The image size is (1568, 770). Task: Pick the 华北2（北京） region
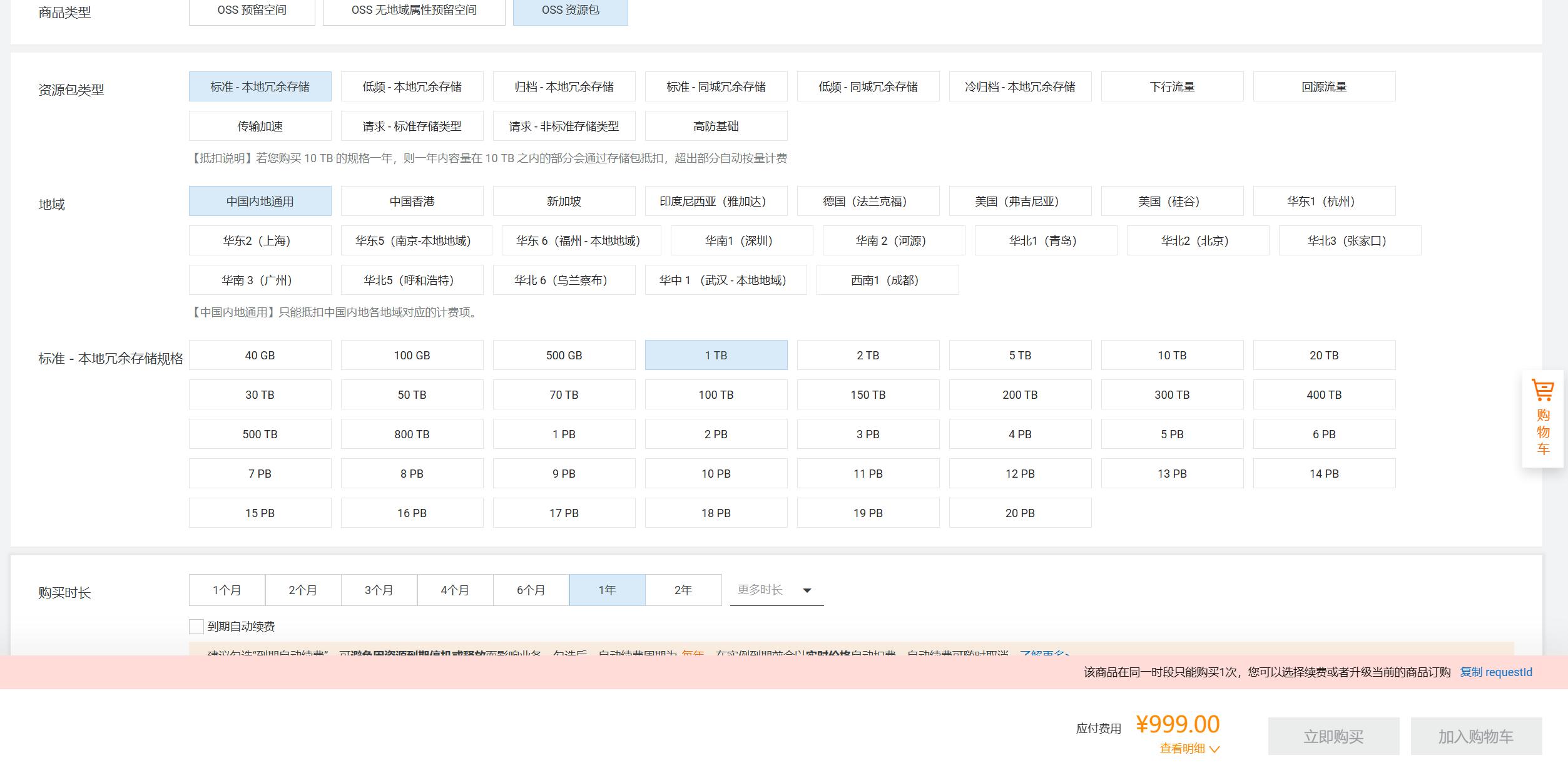pyautogui.click(x=1197, y=241)
